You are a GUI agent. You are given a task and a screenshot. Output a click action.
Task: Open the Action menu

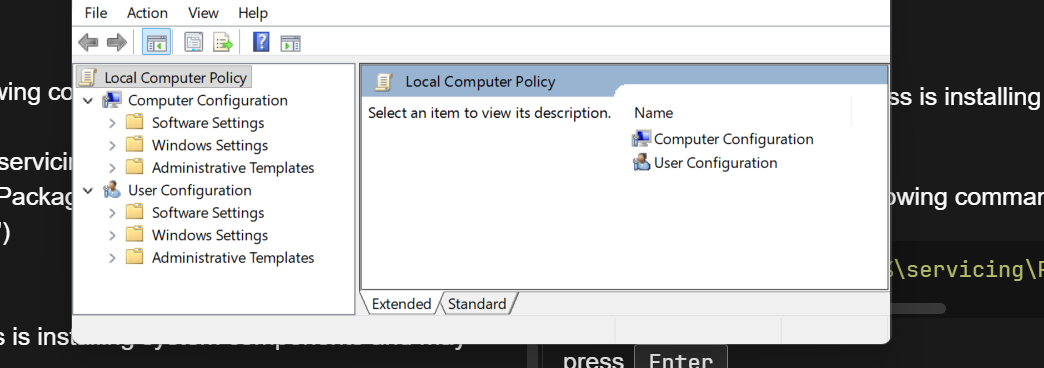(x=147, y=13)
